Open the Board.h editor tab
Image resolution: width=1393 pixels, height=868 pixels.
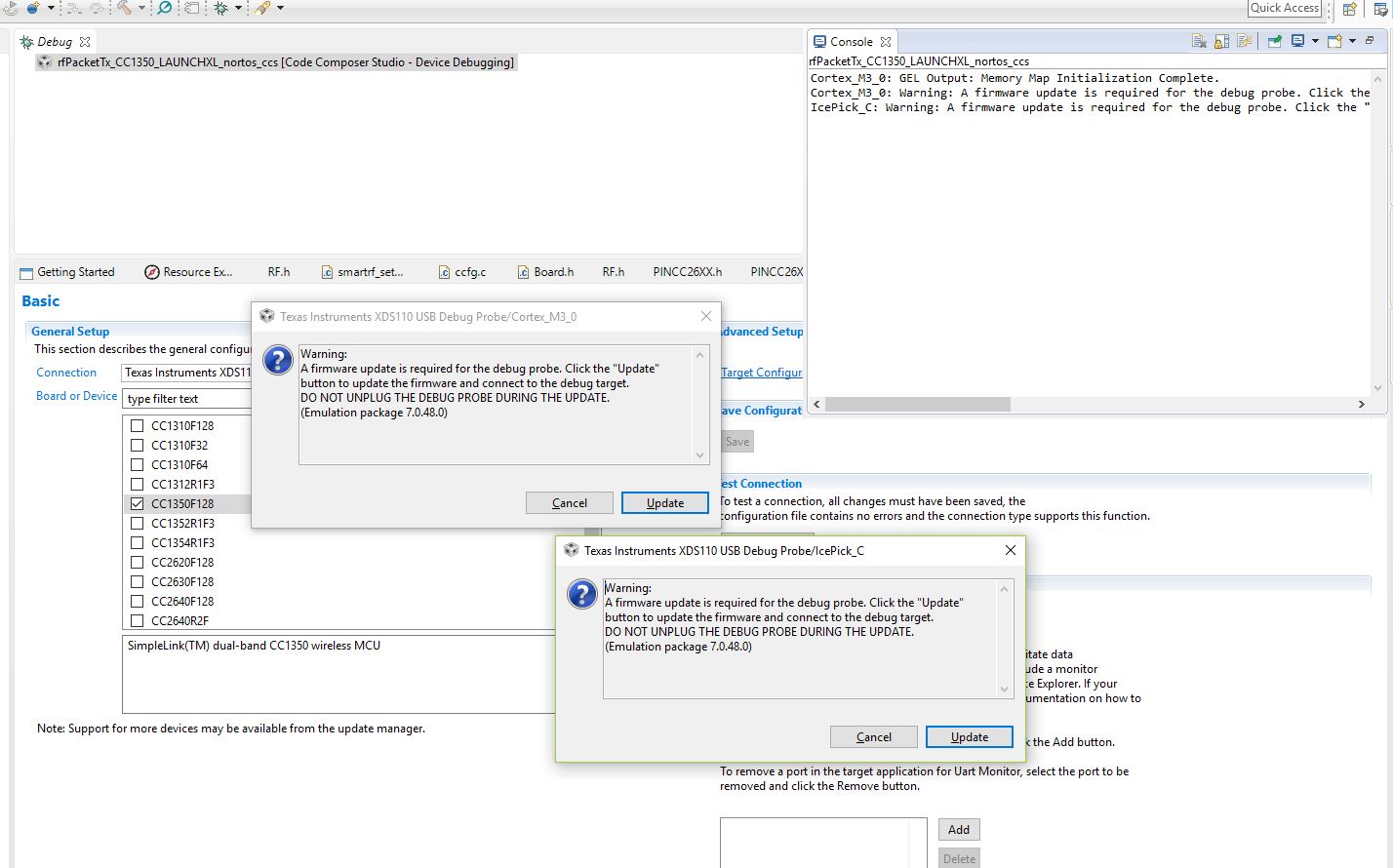(x=545, y=272)
